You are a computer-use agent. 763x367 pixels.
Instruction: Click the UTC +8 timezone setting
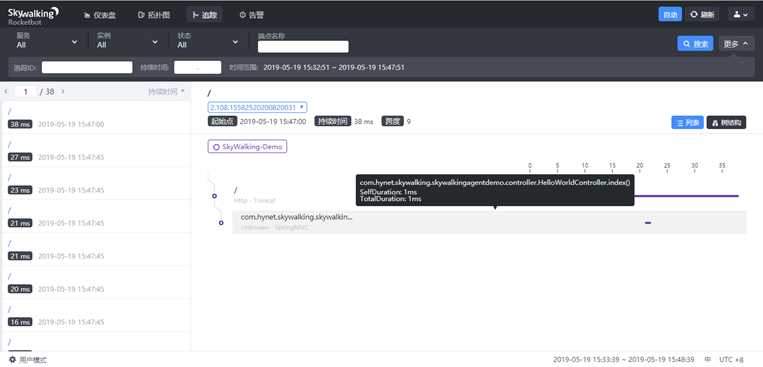[x=731, y=360]
